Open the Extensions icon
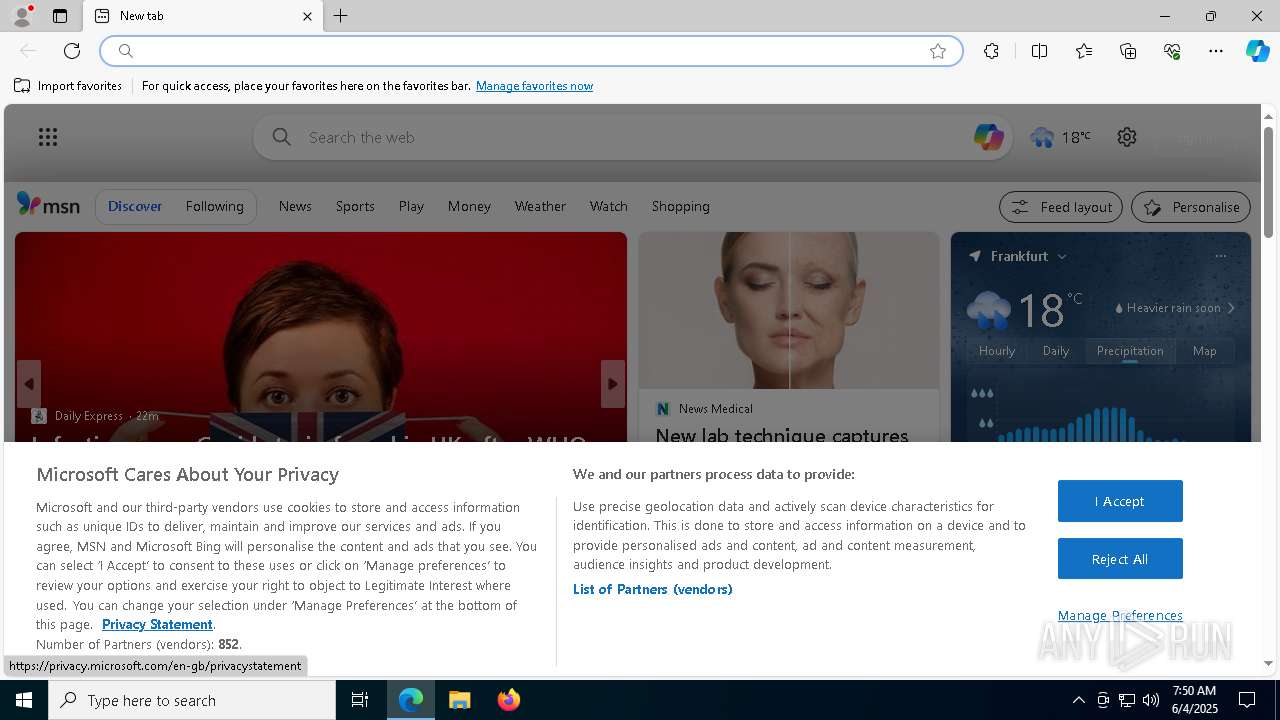This screenshot has height=720, width=1280. click(x=991, y=51)
